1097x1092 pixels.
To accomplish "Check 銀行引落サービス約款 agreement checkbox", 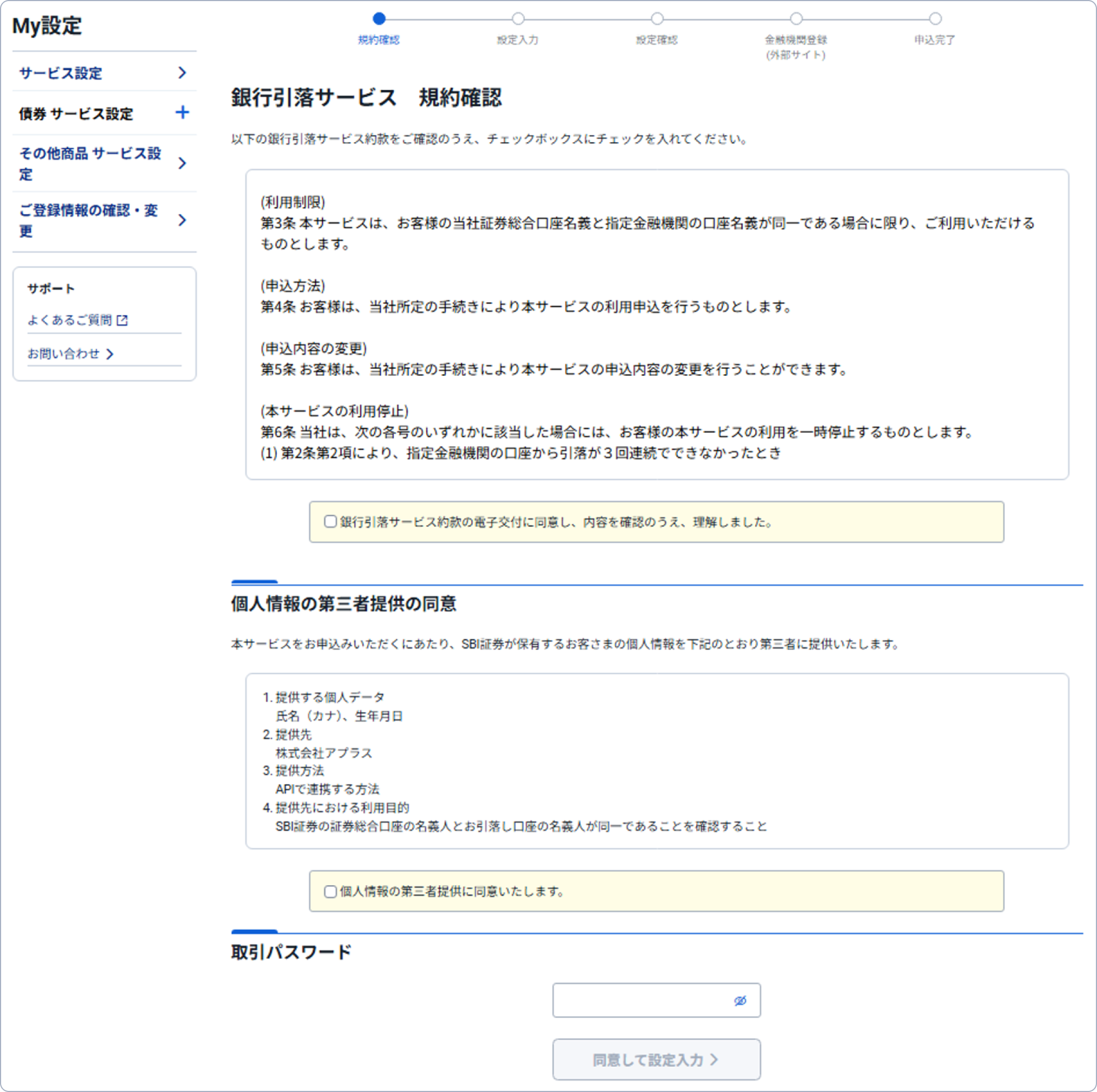I will pos(330,521).
